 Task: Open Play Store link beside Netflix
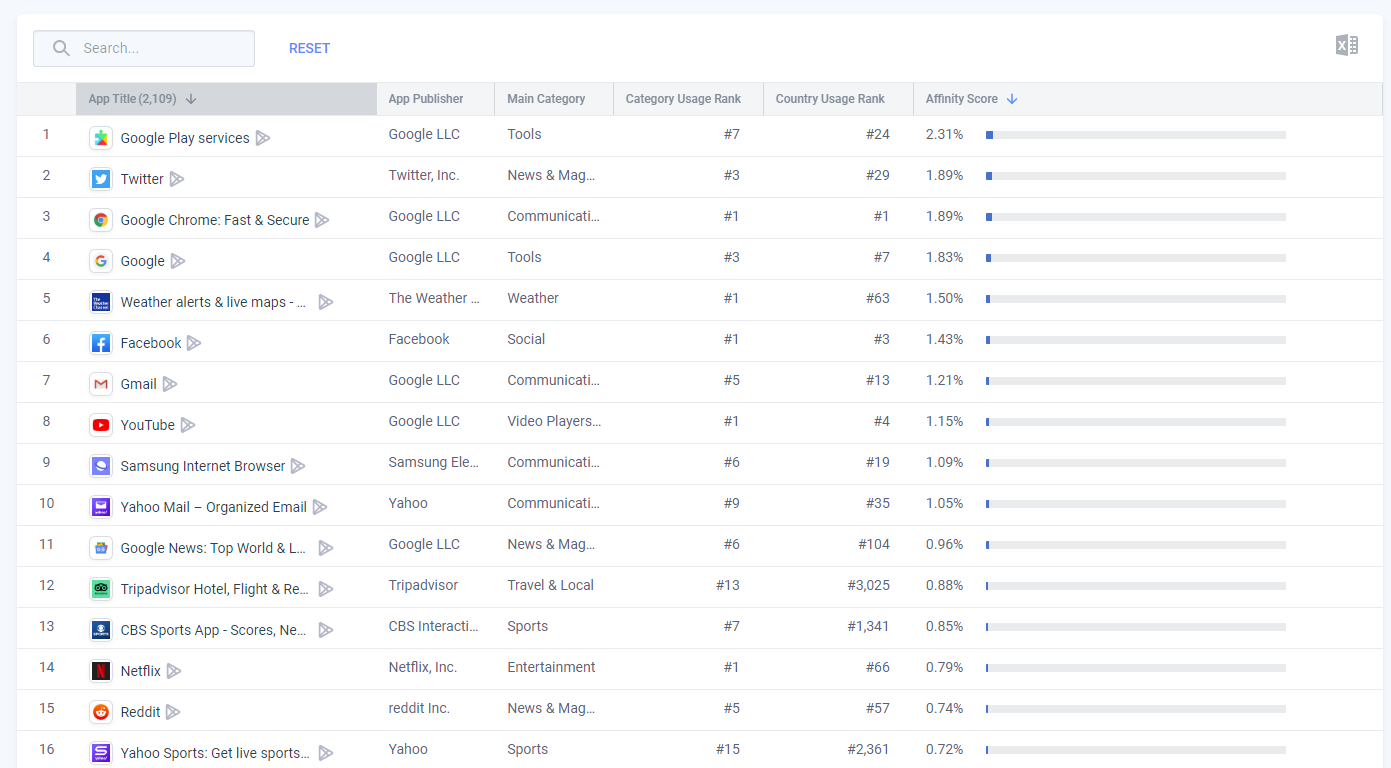pyautogui.click(x=174, y=671)
